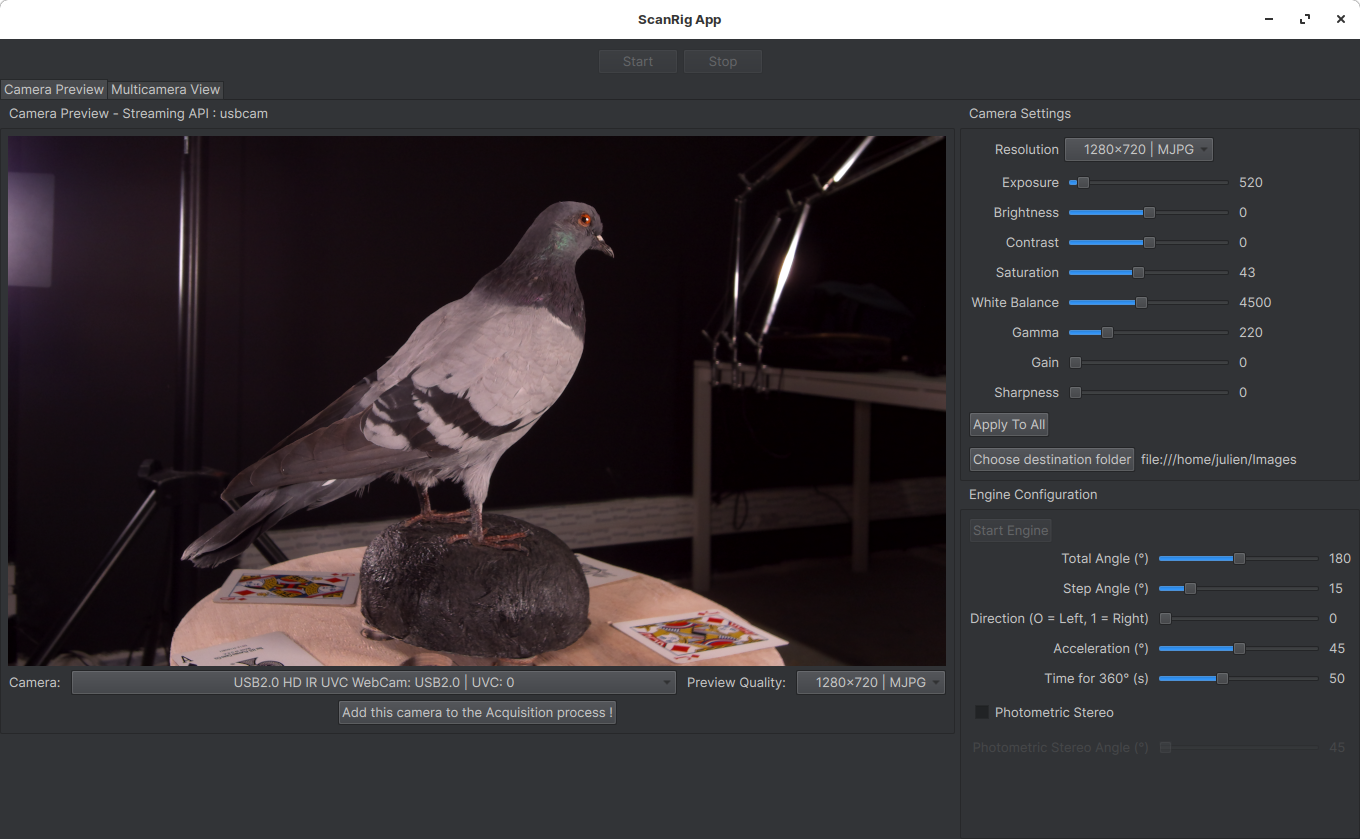Click the White Balance slider handle
Viewport: 1360px width, 839px height.
pos(1141,303)
